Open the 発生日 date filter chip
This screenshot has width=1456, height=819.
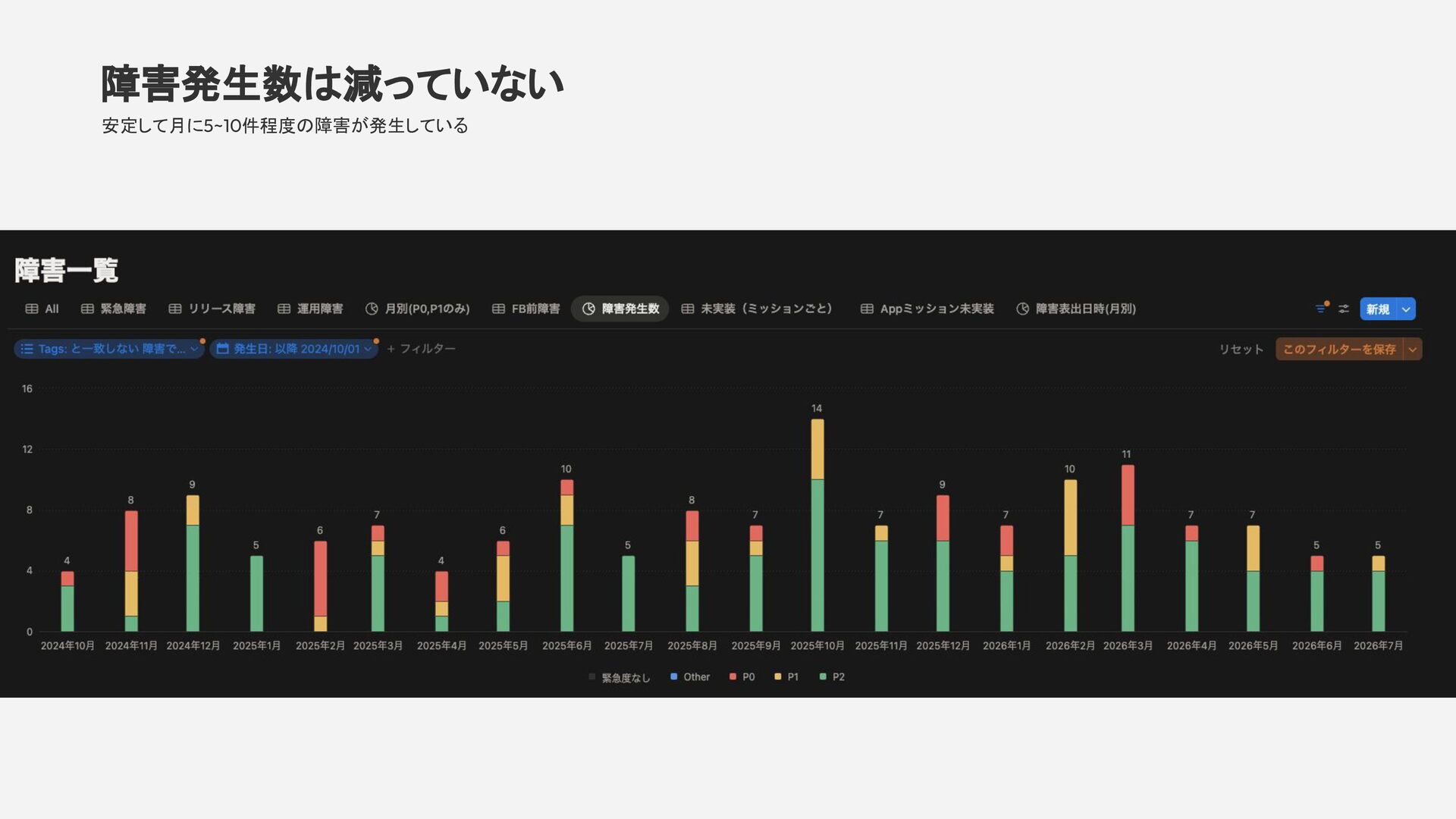coord(294,349)
